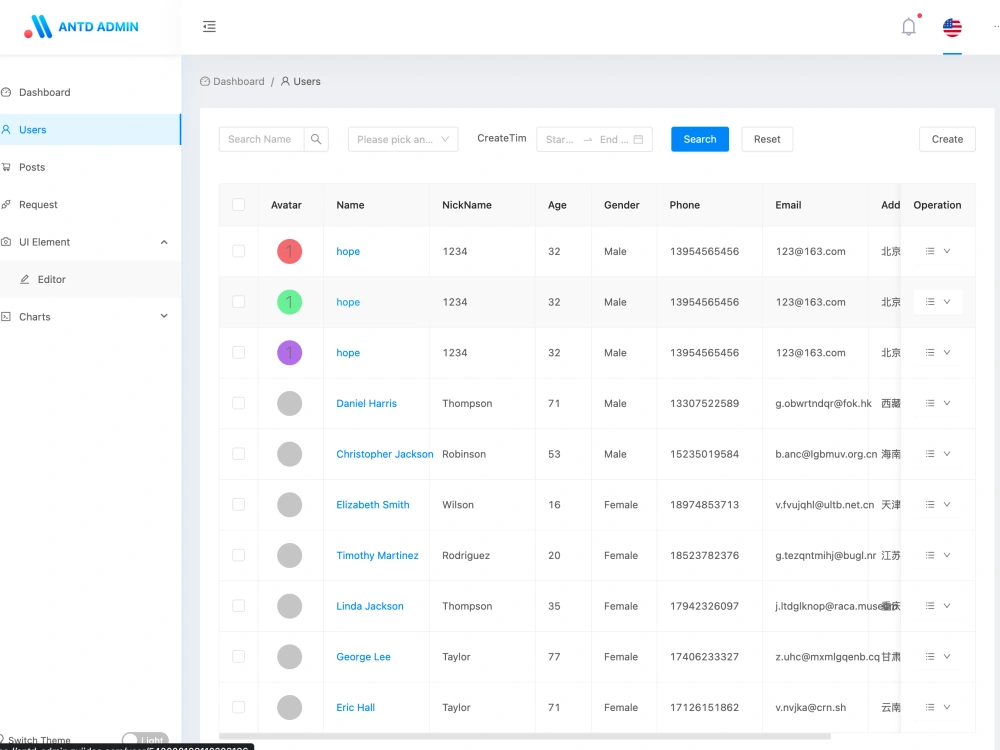Click the ANTD ADMIN logo
Image resolution: width=1000 pixels, height=750 pixels.
tap(81, 27)
